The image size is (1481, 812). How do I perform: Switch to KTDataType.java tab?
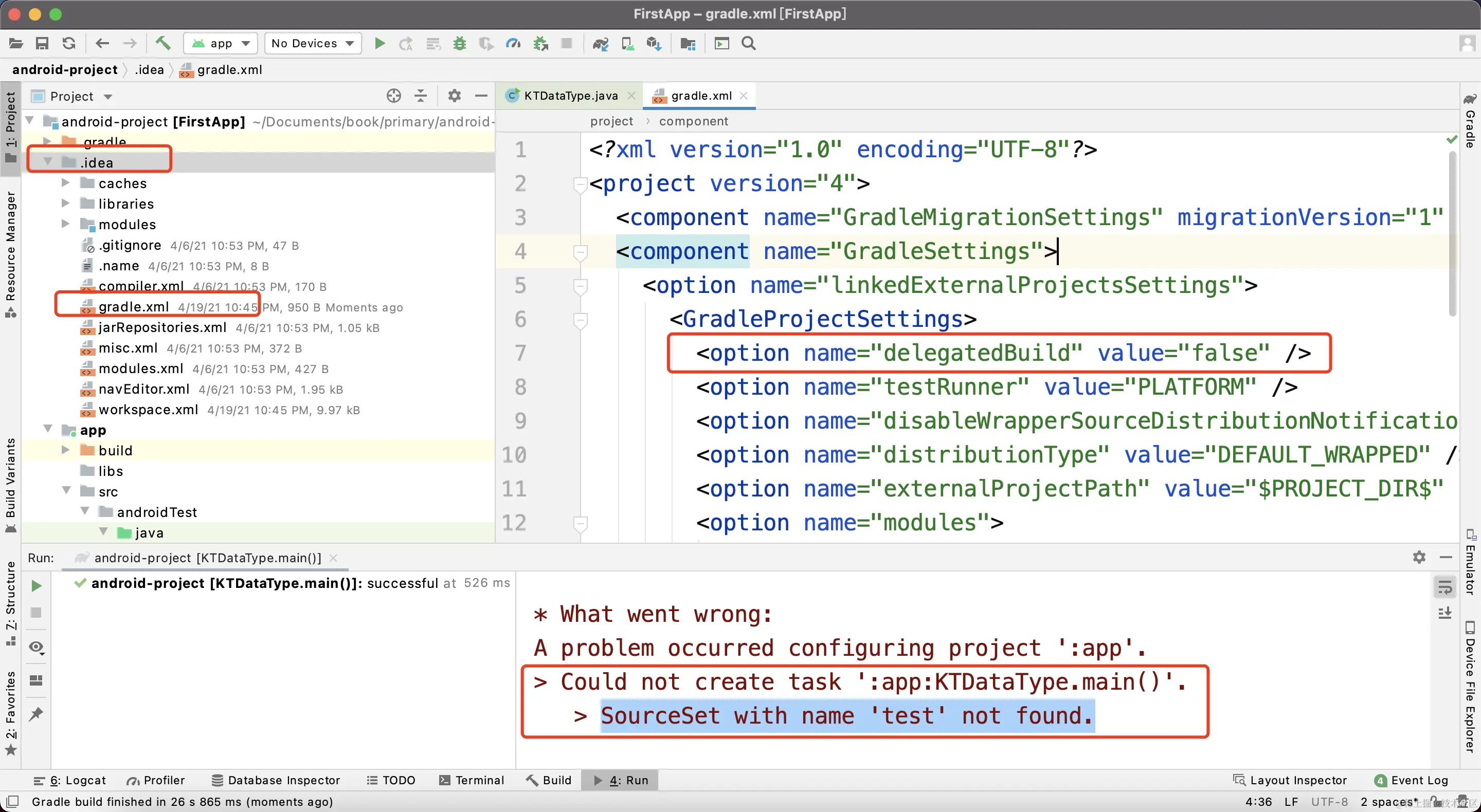click(570, 96)
